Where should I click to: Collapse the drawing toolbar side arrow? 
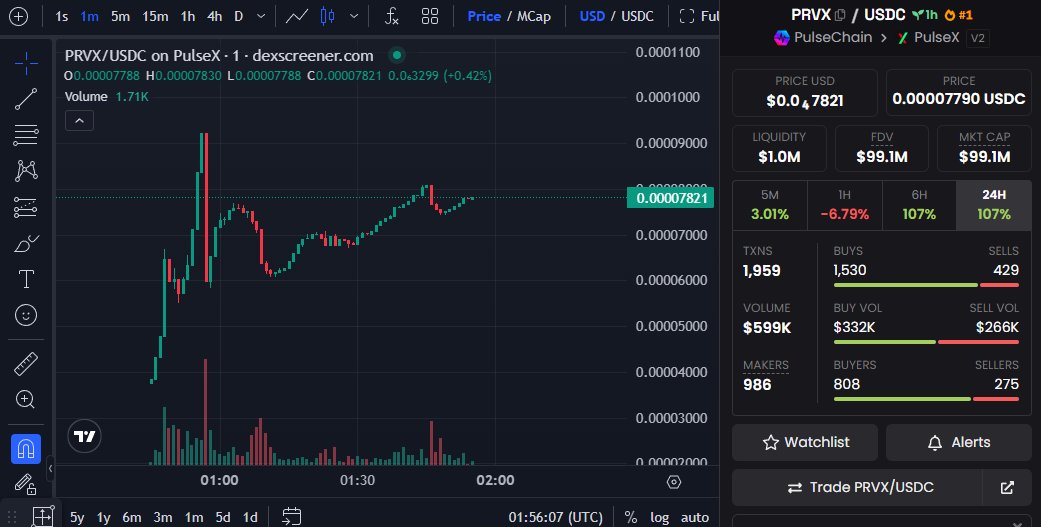click(50, 469)
